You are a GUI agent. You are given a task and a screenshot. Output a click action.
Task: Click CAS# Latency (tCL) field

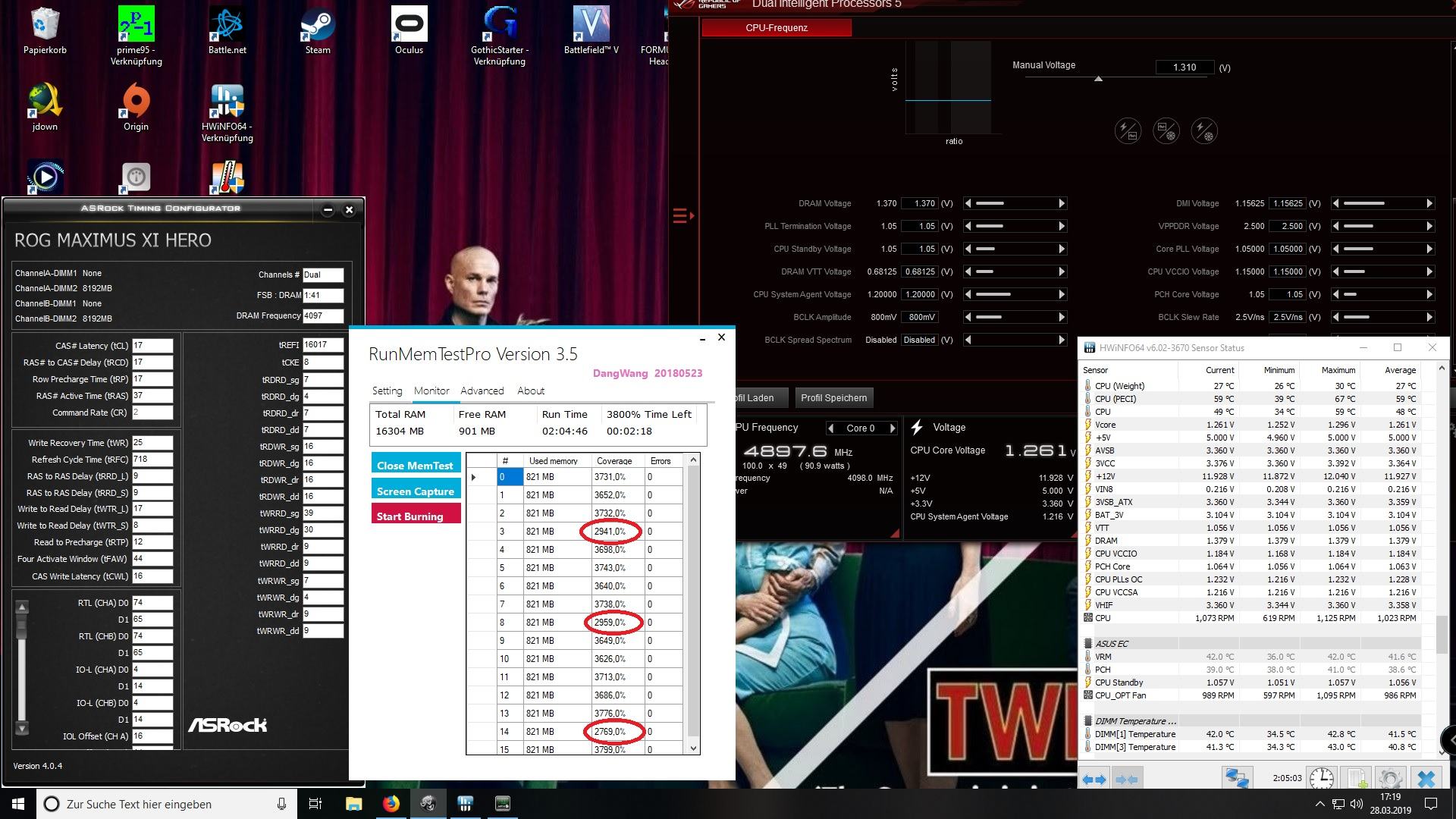(x=152, y=346)
